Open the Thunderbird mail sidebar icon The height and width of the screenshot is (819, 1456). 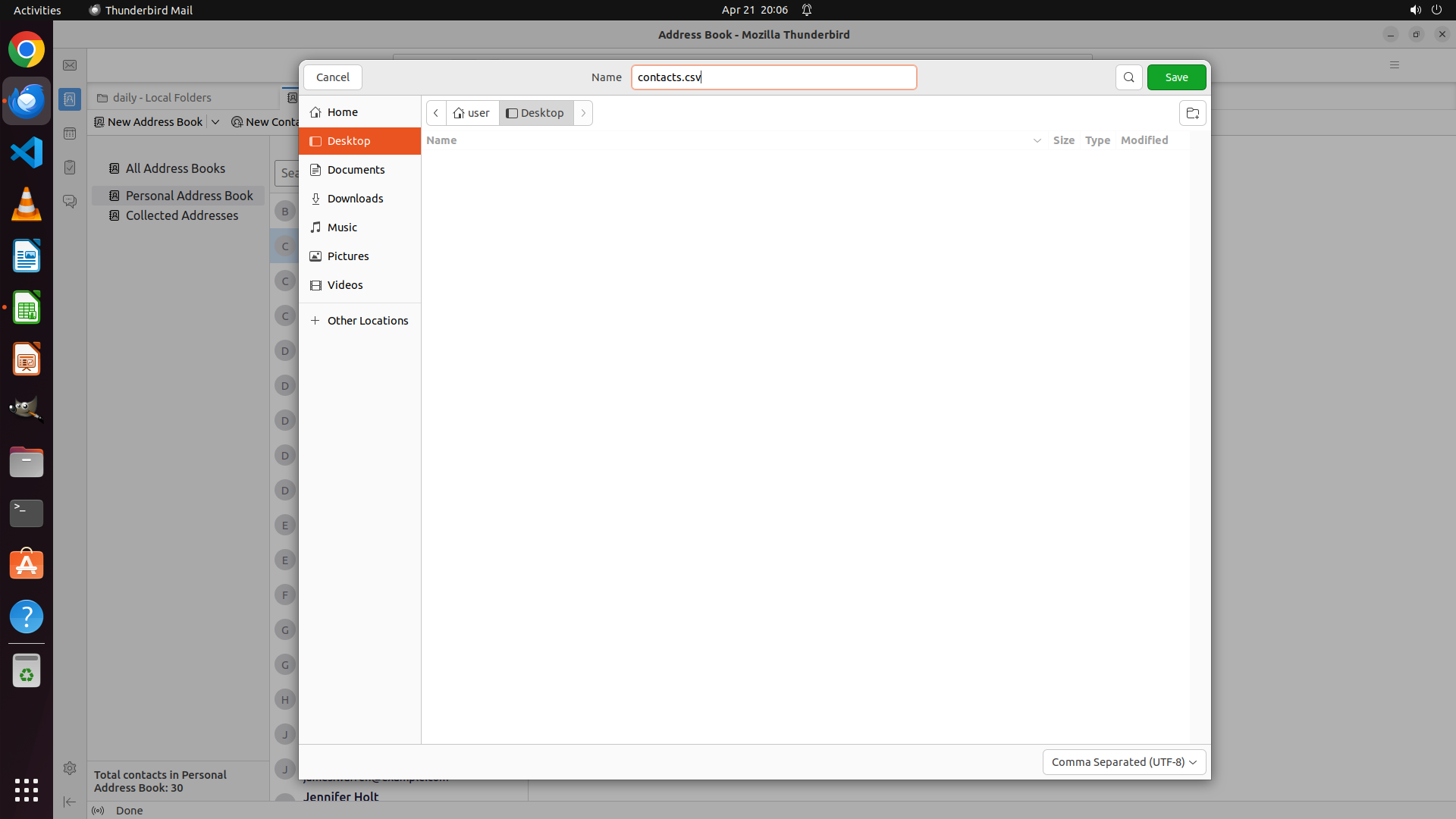[70, 65]
